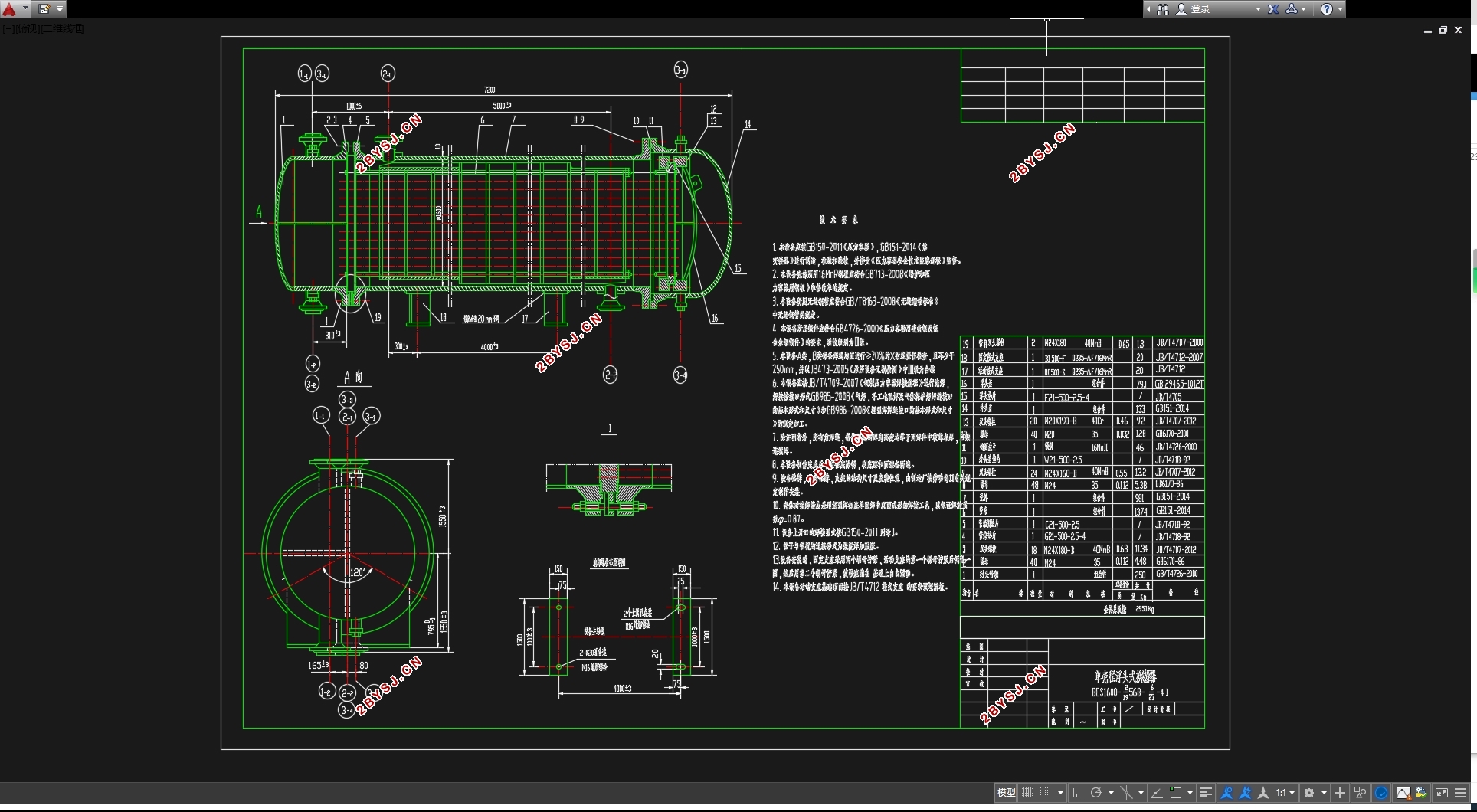This screenshot has width=1477, height=812.
Task: Restore the drawing window size
Action: point(1443,30)
